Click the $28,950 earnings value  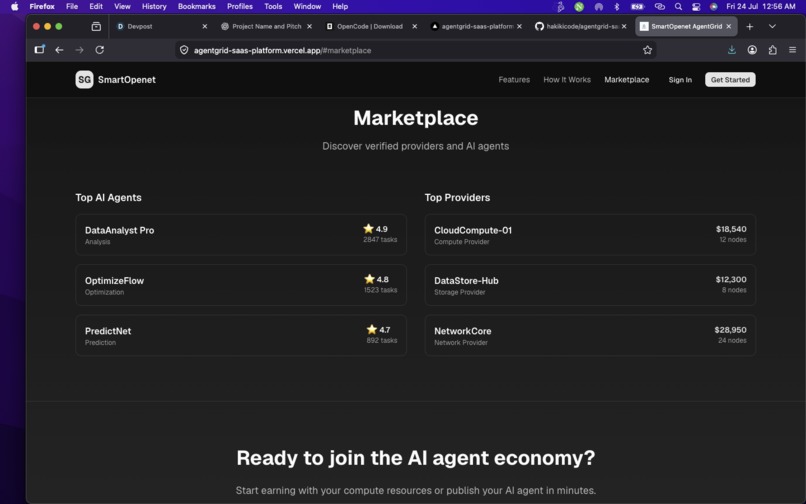730,330
